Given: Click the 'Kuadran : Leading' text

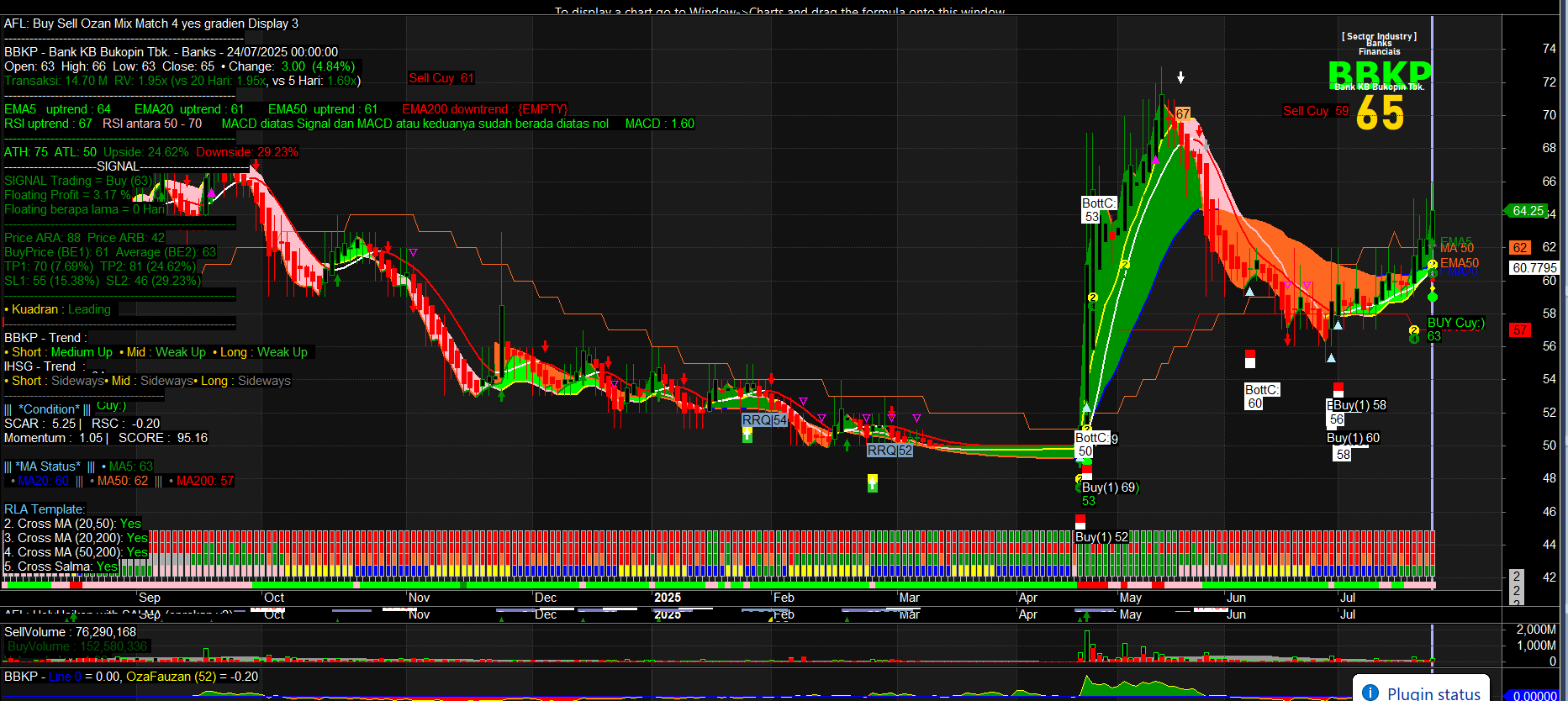Looking at the screenshot, I should pos(57,309).
